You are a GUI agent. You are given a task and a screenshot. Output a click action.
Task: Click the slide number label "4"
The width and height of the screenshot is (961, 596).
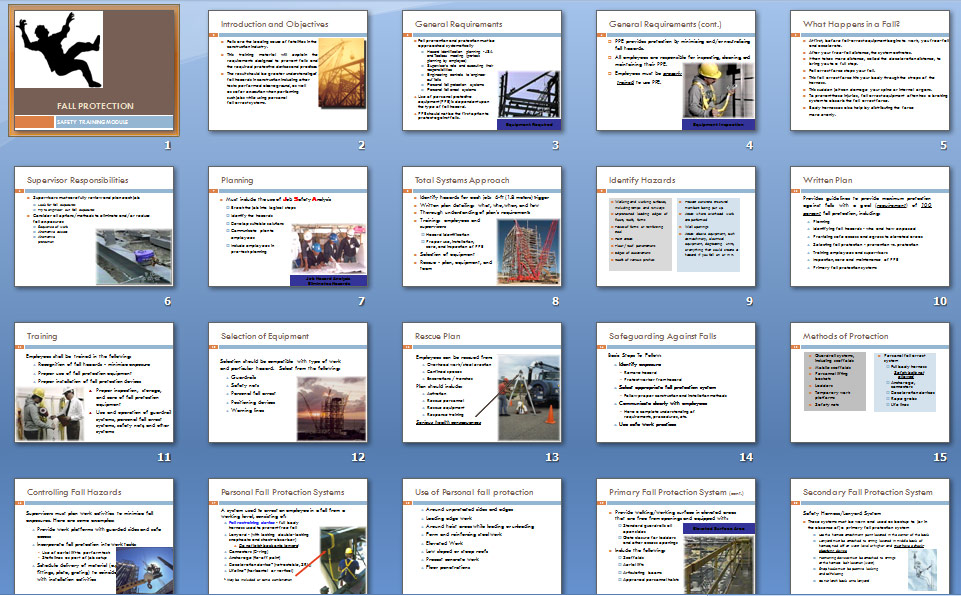(750, 145)
